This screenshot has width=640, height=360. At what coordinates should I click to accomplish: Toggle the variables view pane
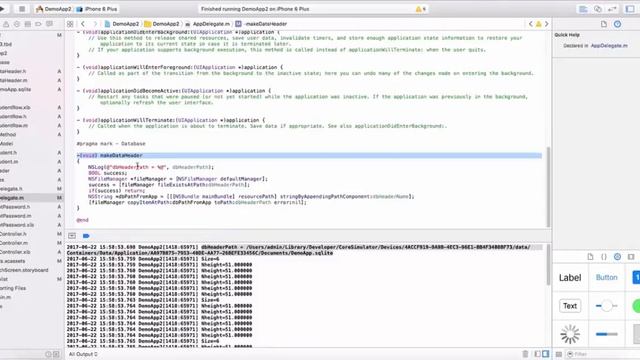pyautogui.click(x=538, y=354)
